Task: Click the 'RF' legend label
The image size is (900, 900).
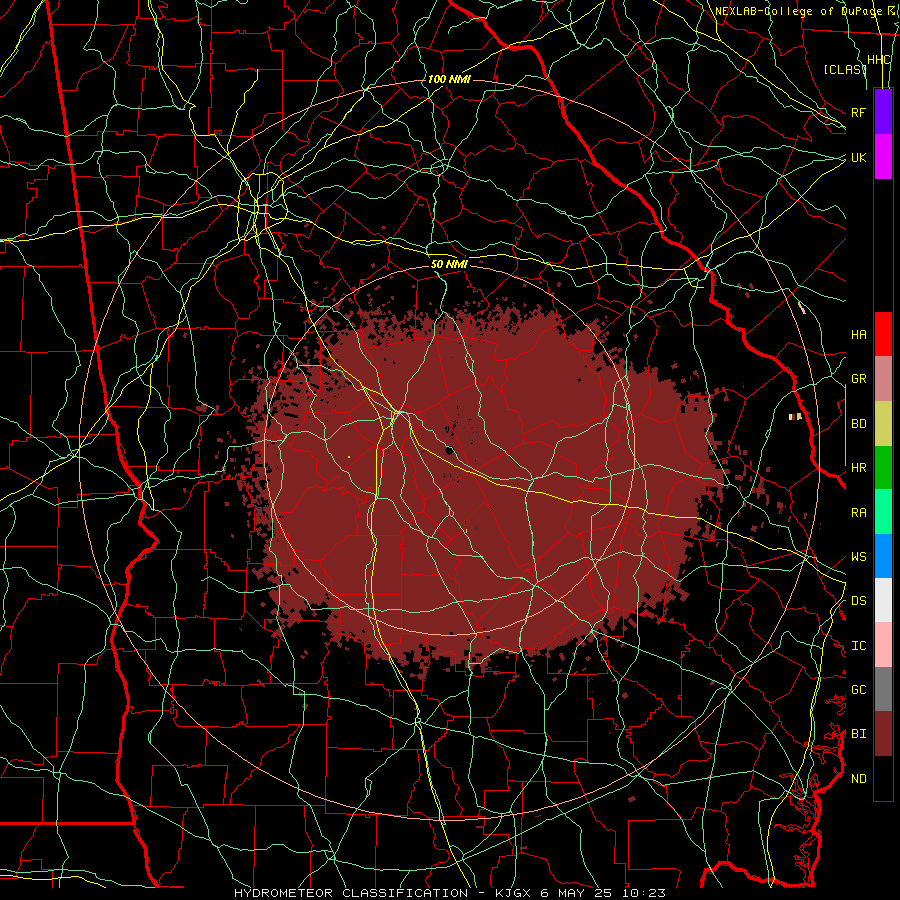Action: (x=858, y=112)
